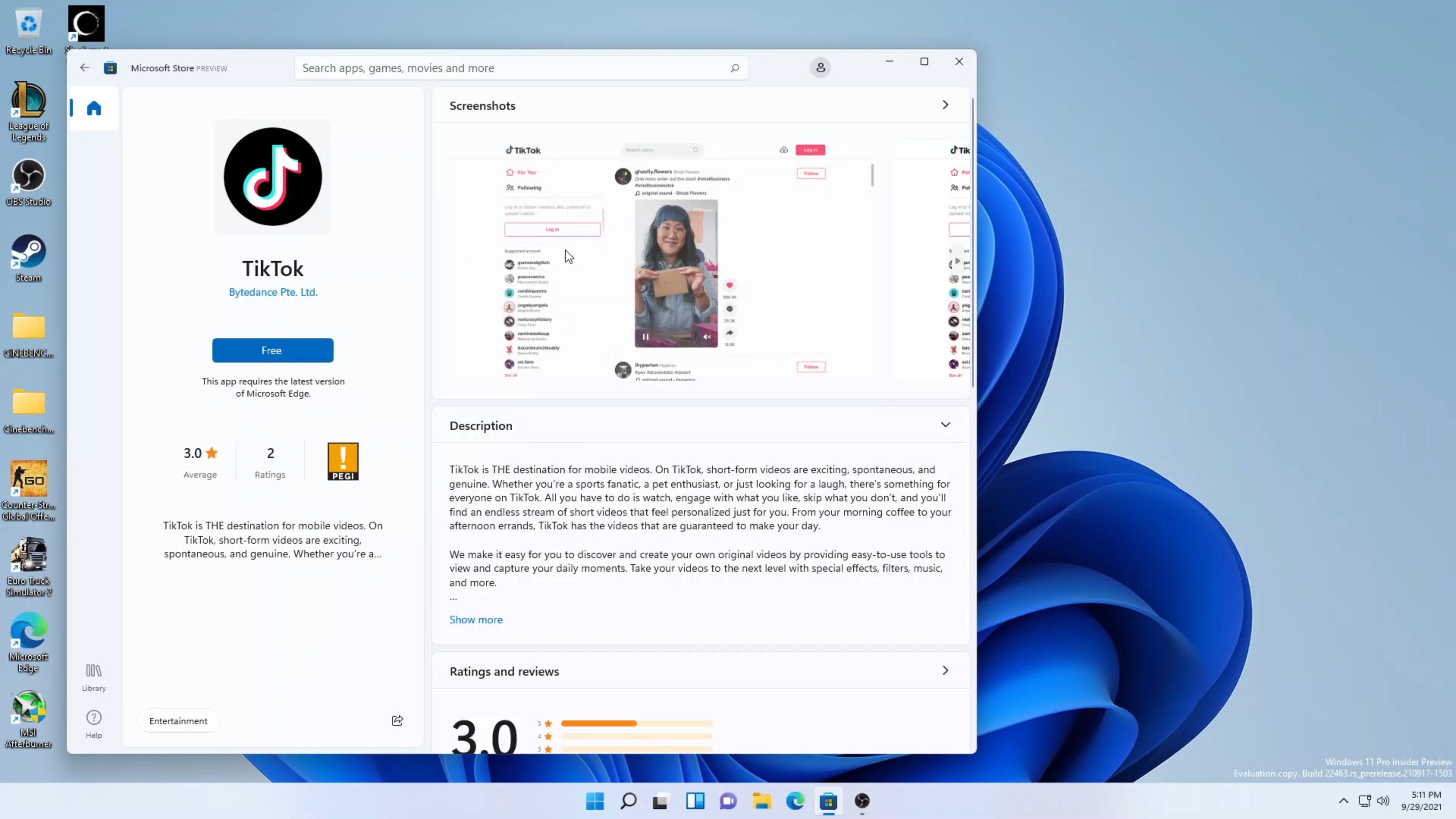
Task: Click the 5-star rating bar
Action: point(637,723)
